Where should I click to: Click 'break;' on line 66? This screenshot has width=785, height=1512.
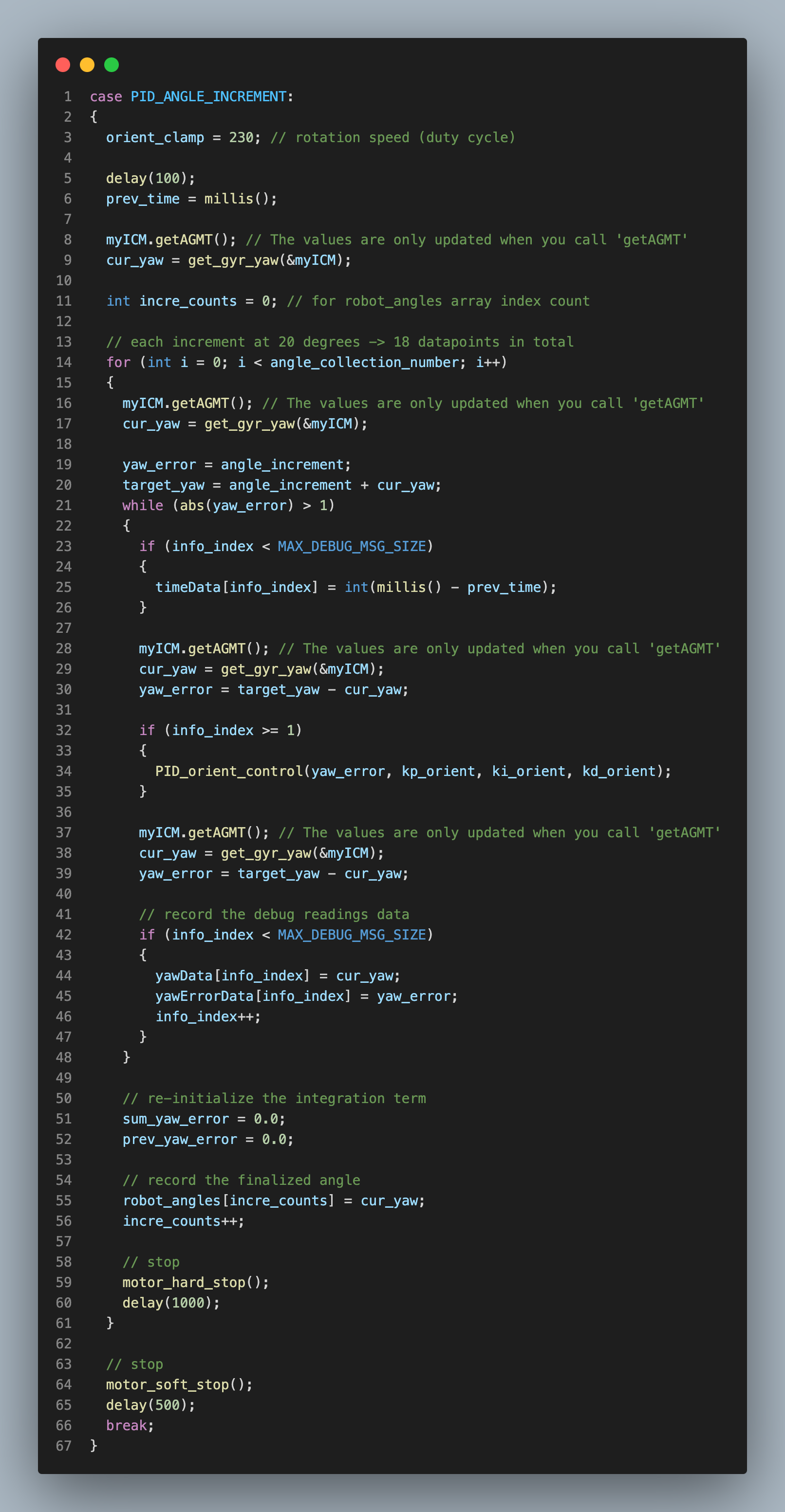click(x=130, y=1426)
